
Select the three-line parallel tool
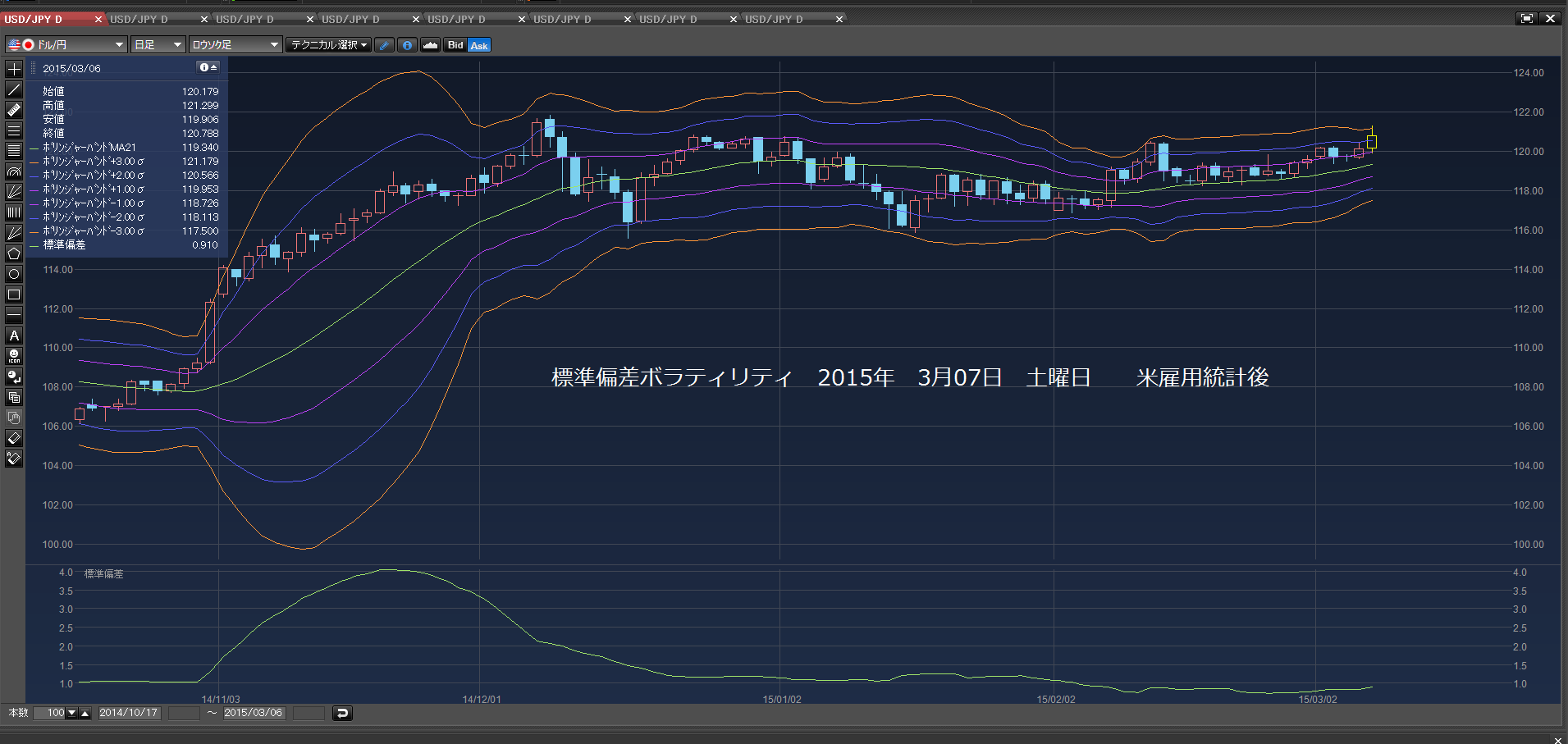pyautogui.click(x=14, y=130)
